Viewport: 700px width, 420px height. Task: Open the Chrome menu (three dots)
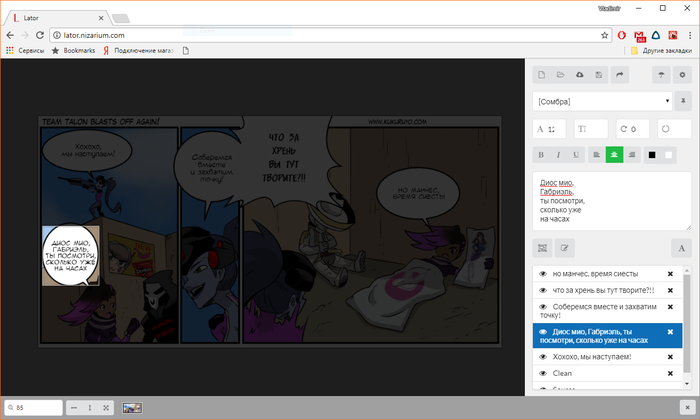coord(690,35)
